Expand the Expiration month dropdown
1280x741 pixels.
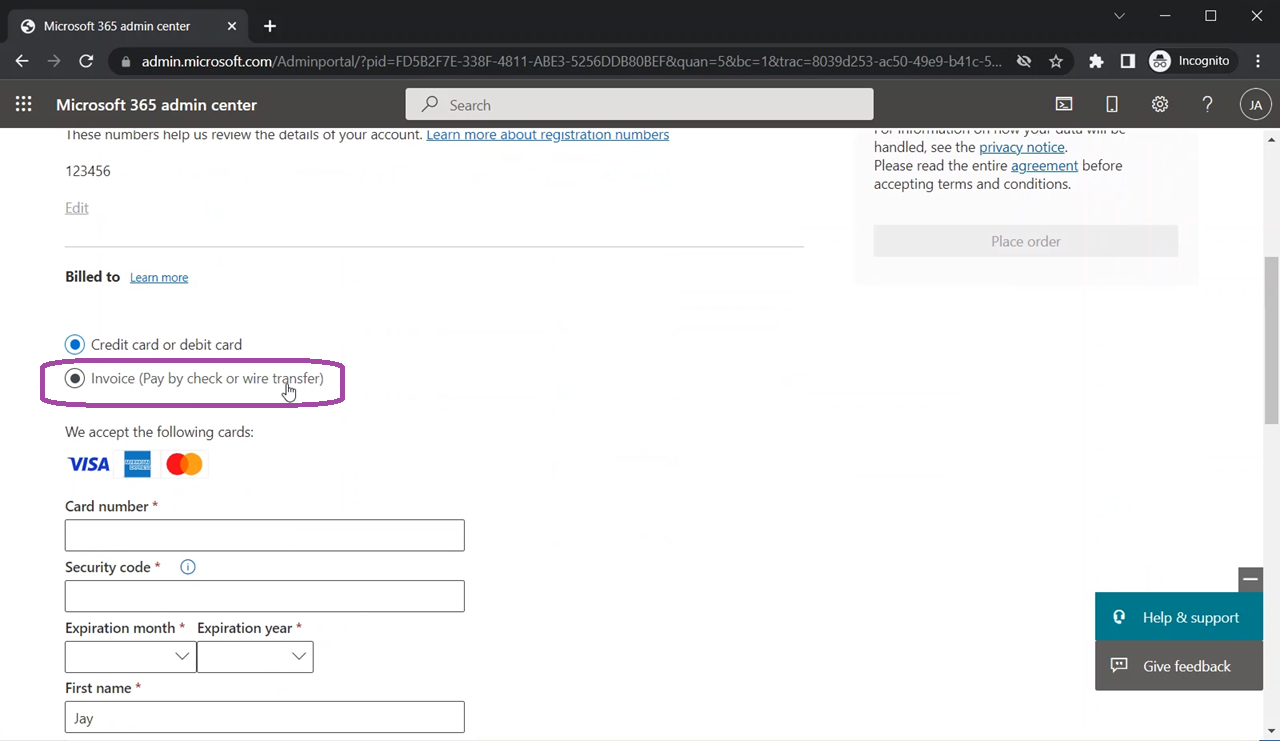130,657
